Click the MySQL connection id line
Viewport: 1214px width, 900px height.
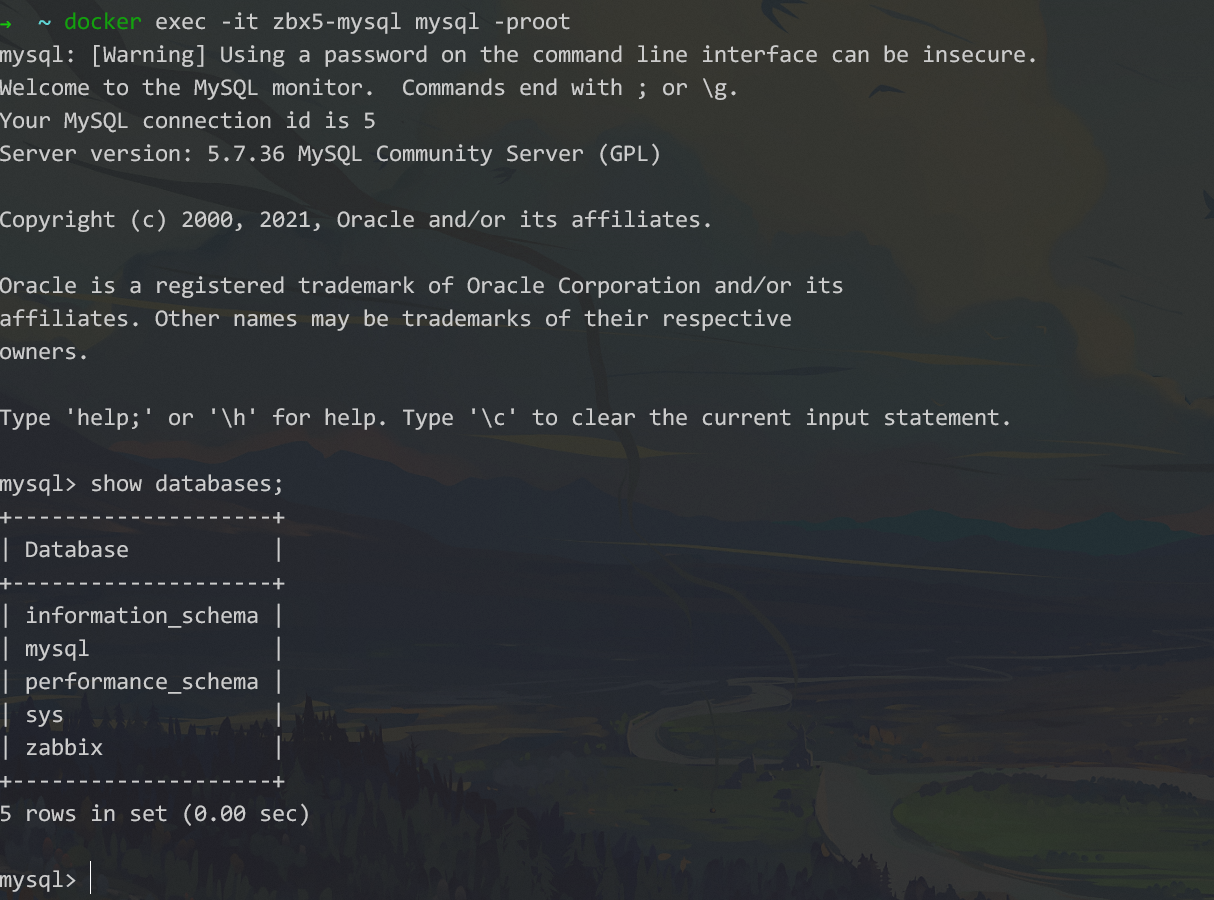coord(187,121)
